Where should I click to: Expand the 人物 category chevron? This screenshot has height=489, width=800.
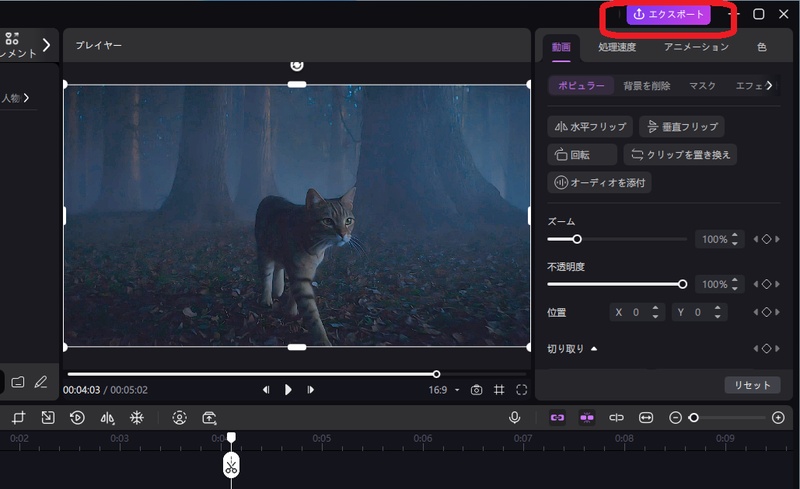tap(26, 97)
